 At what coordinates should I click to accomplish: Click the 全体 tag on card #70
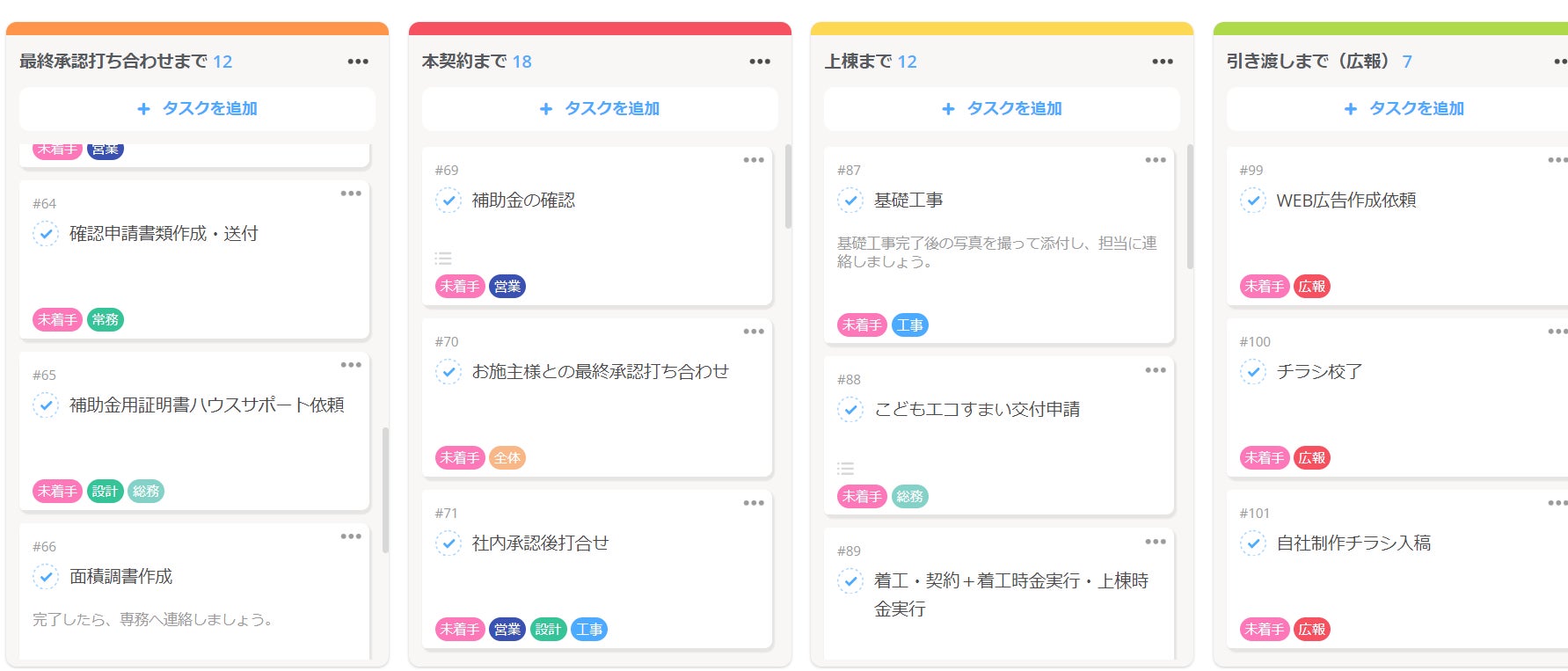tap(507, 458)
